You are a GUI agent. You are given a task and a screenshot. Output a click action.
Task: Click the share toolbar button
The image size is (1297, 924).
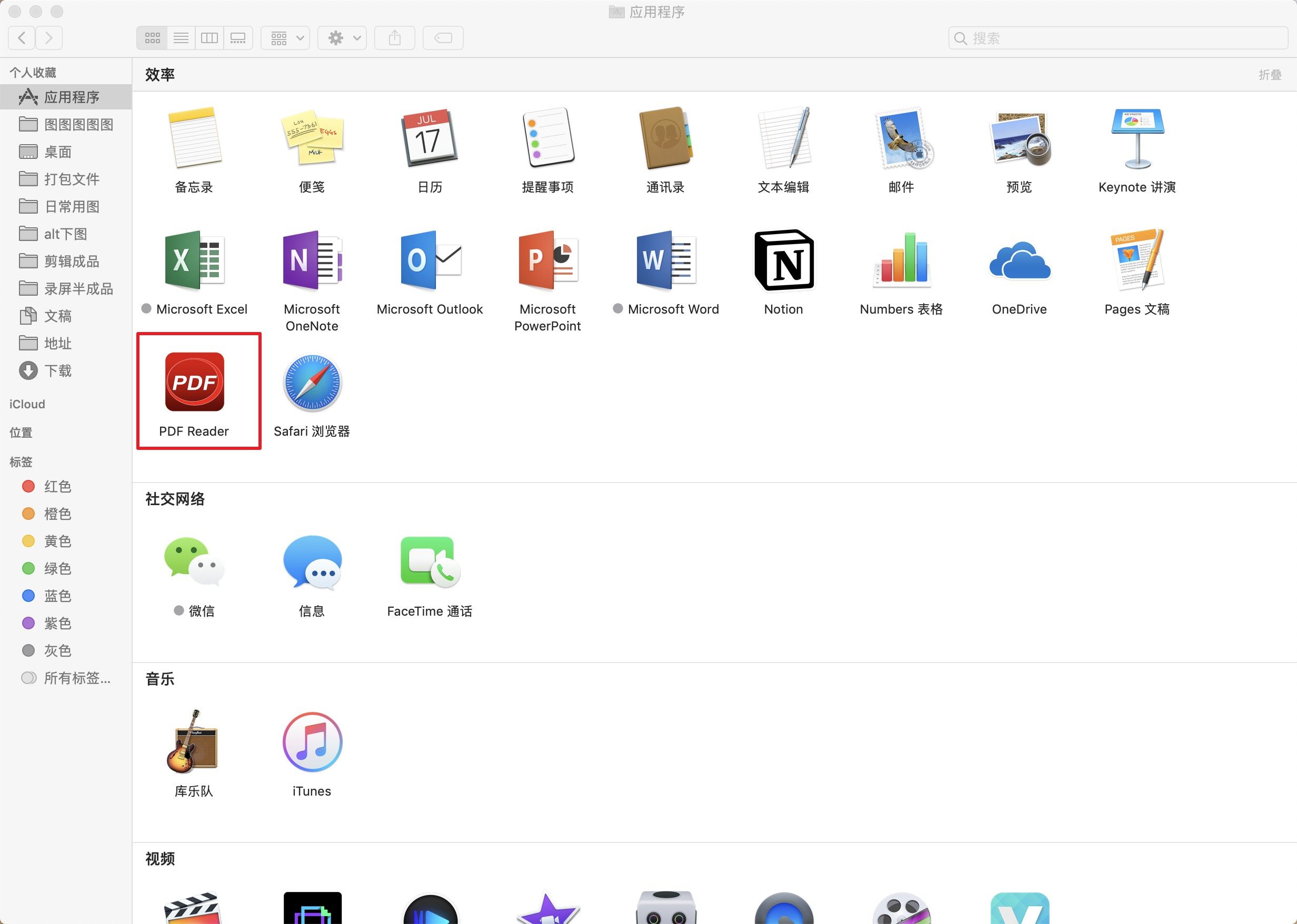[394, 38]
